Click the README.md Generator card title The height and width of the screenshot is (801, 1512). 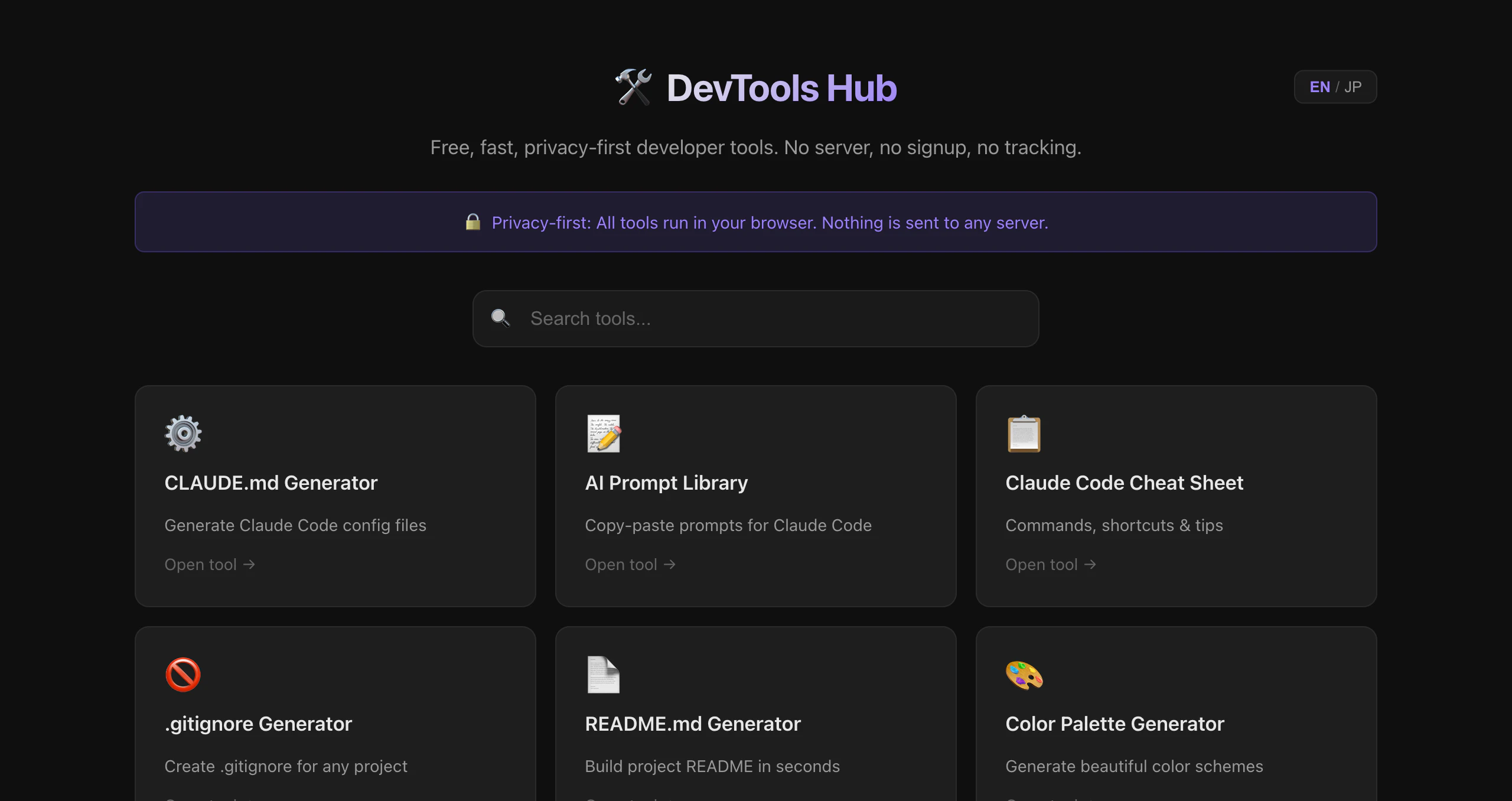(x=693, y=724)
